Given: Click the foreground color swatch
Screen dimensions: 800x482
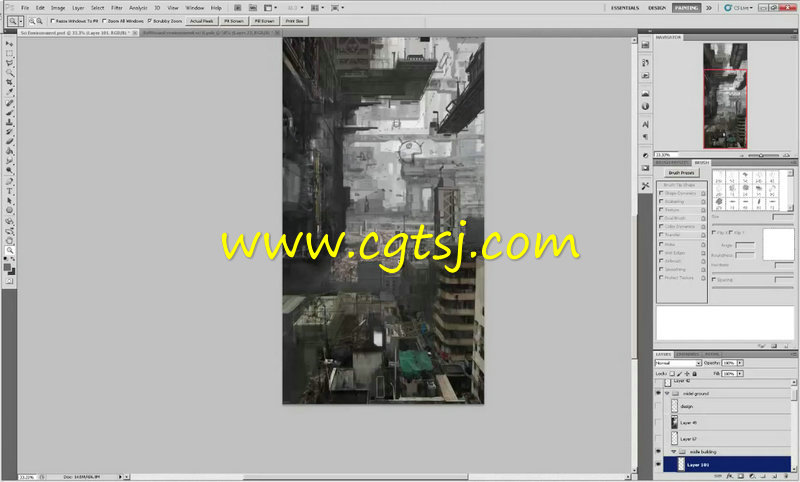Looking at the screenshot, I should click(7, 267).
